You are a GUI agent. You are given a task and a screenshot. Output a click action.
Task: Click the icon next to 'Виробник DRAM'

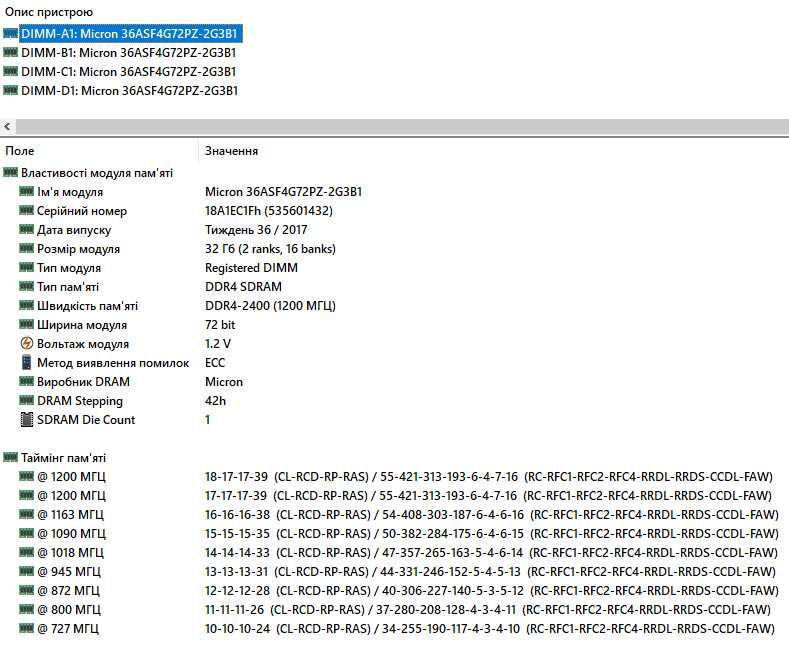click(x=27, y=381)
